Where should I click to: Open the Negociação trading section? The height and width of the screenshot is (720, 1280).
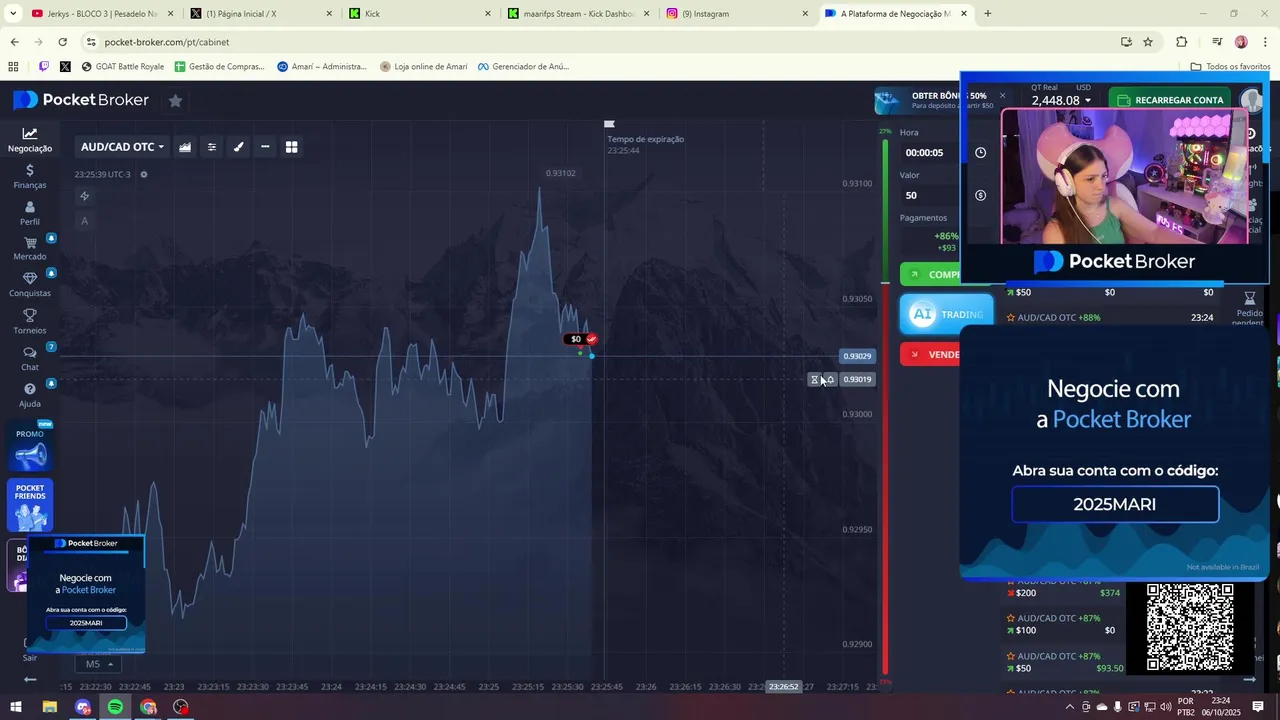[x=30, y=140]
